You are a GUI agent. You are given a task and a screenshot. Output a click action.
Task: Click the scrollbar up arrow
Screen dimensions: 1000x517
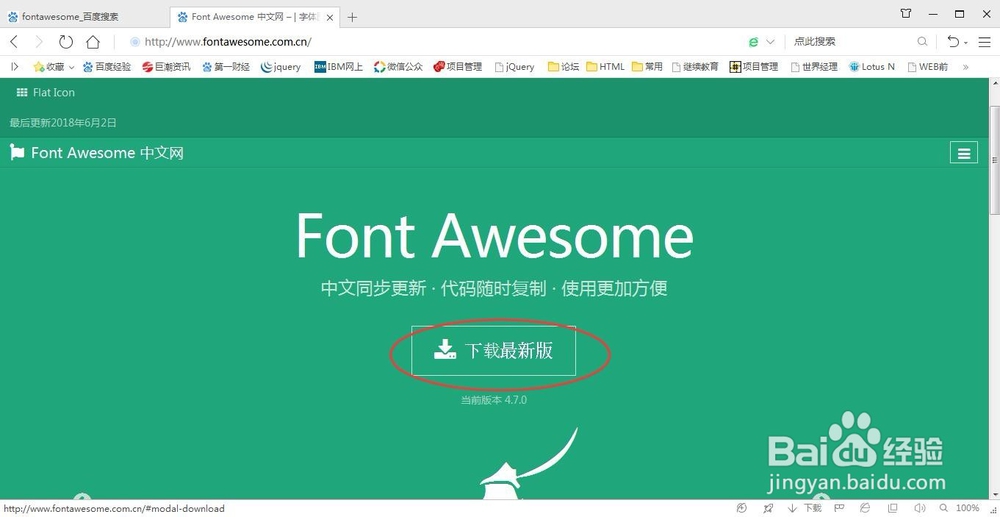pos(994,83)
